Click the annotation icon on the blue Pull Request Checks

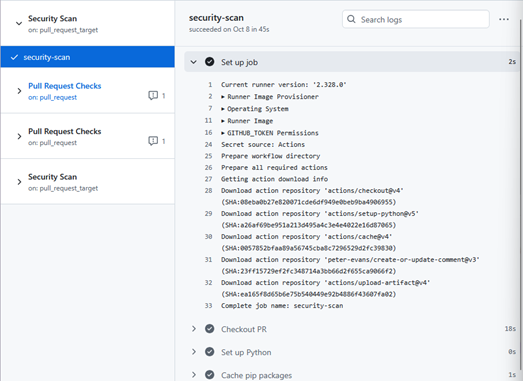tap(153, 95)
